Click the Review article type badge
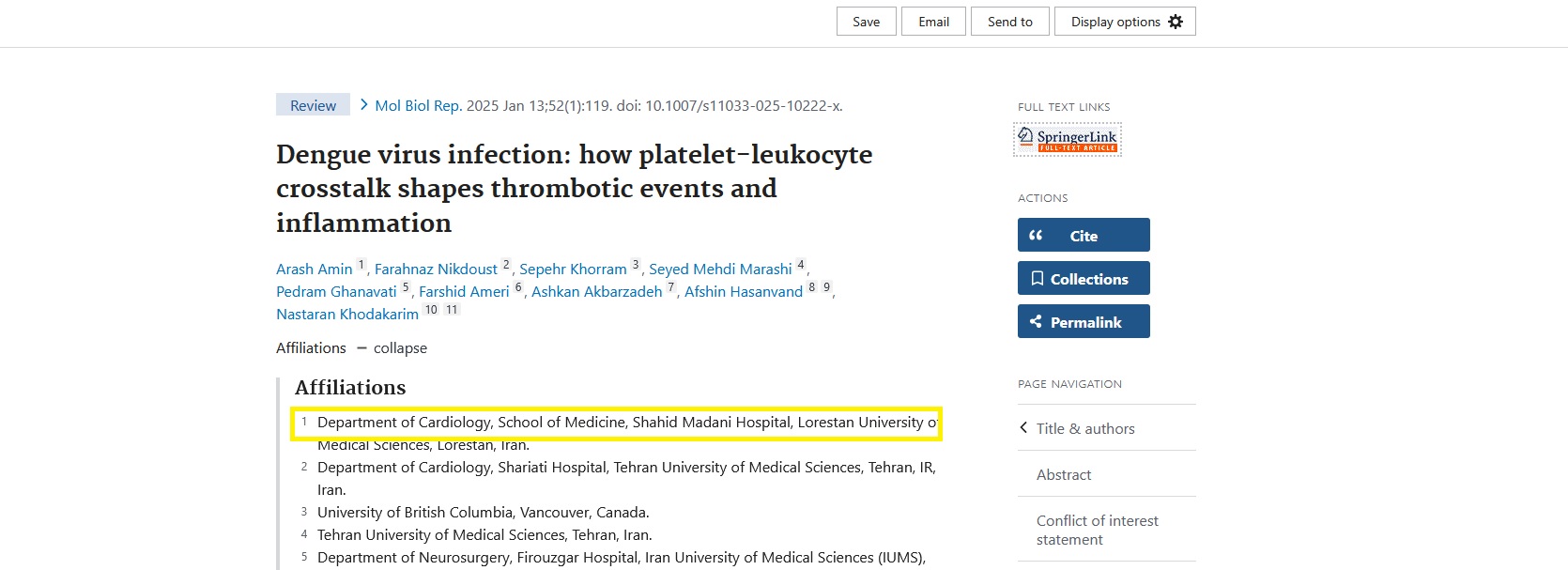This screenshot has height=570, width=1568. 313,105
